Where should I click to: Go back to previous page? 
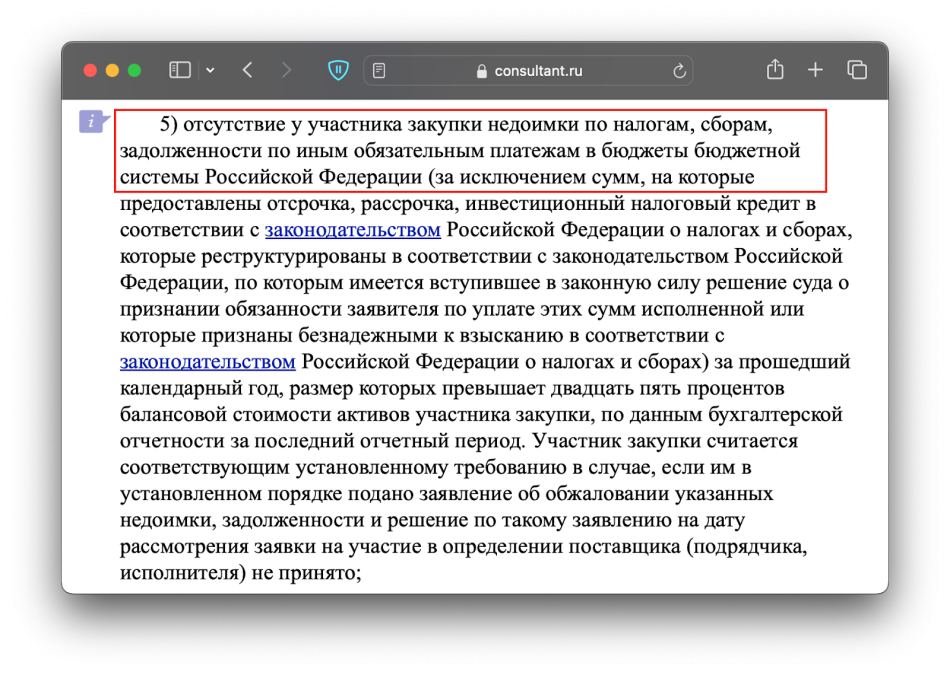pos(247,70)
